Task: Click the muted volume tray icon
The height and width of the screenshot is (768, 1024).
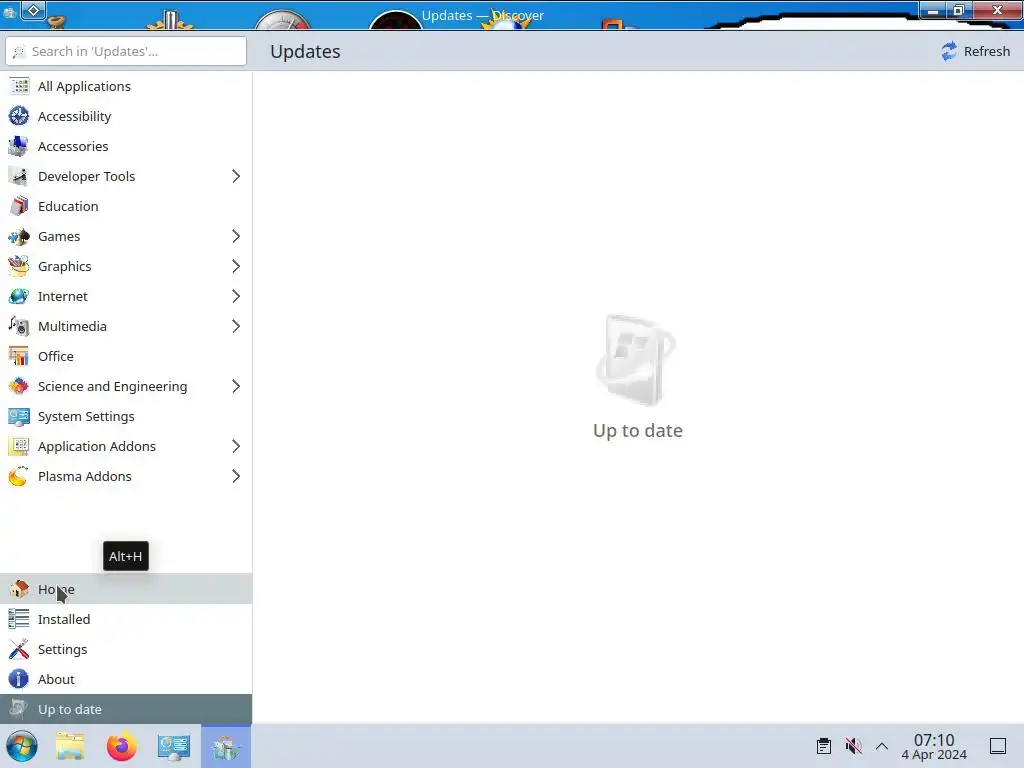Action: click(x=853, y=746)
